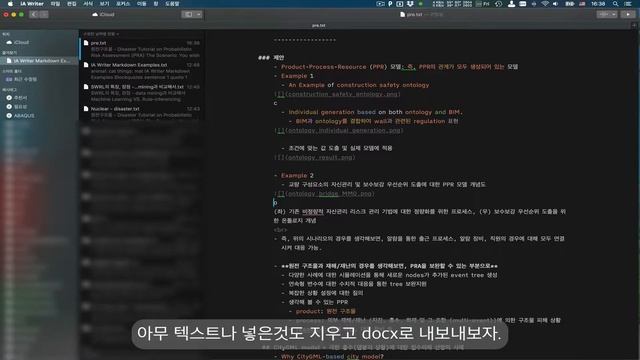The image size is (640, 360).
Task: Click the construction_safety_ontology.png image link
Action: 338,94
